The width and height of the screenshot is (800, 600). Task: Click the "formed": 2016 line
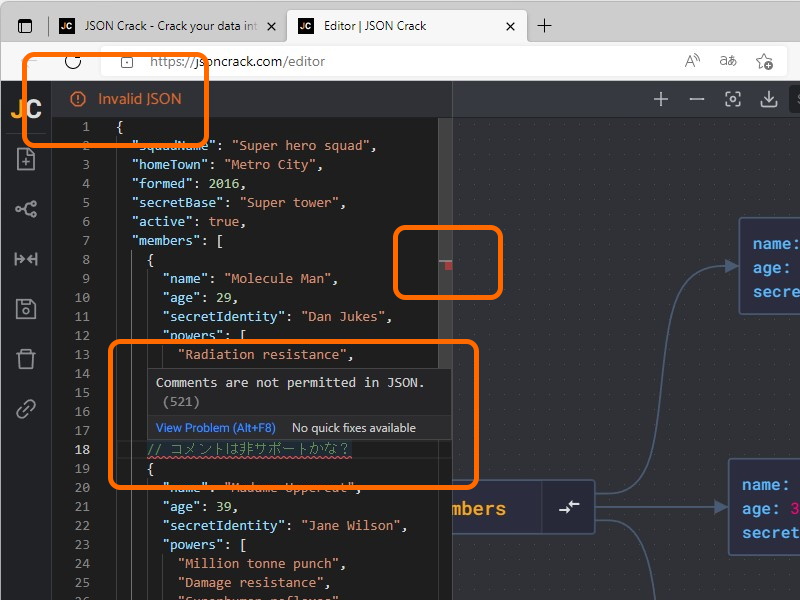click(189, 184)
